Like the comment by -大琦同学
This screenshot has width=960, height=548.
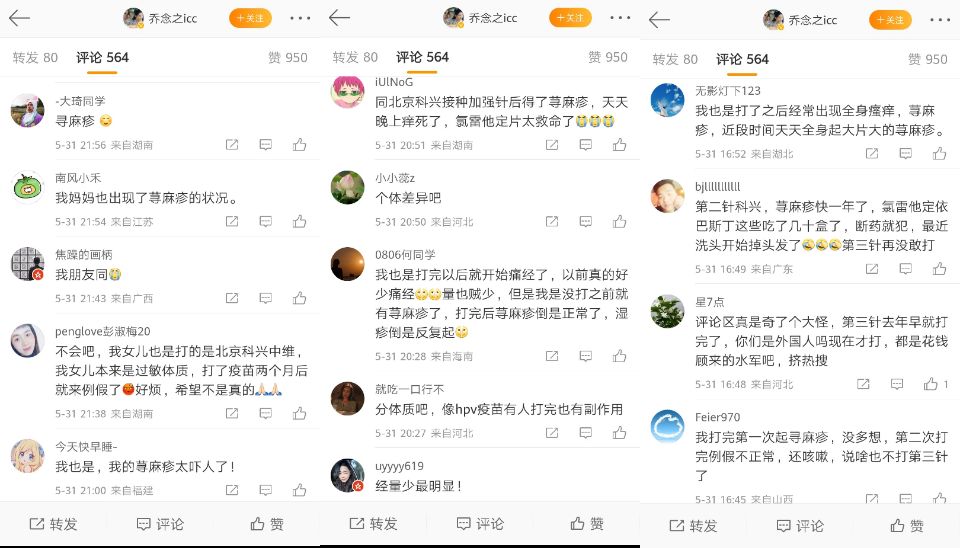coord(299,145)
